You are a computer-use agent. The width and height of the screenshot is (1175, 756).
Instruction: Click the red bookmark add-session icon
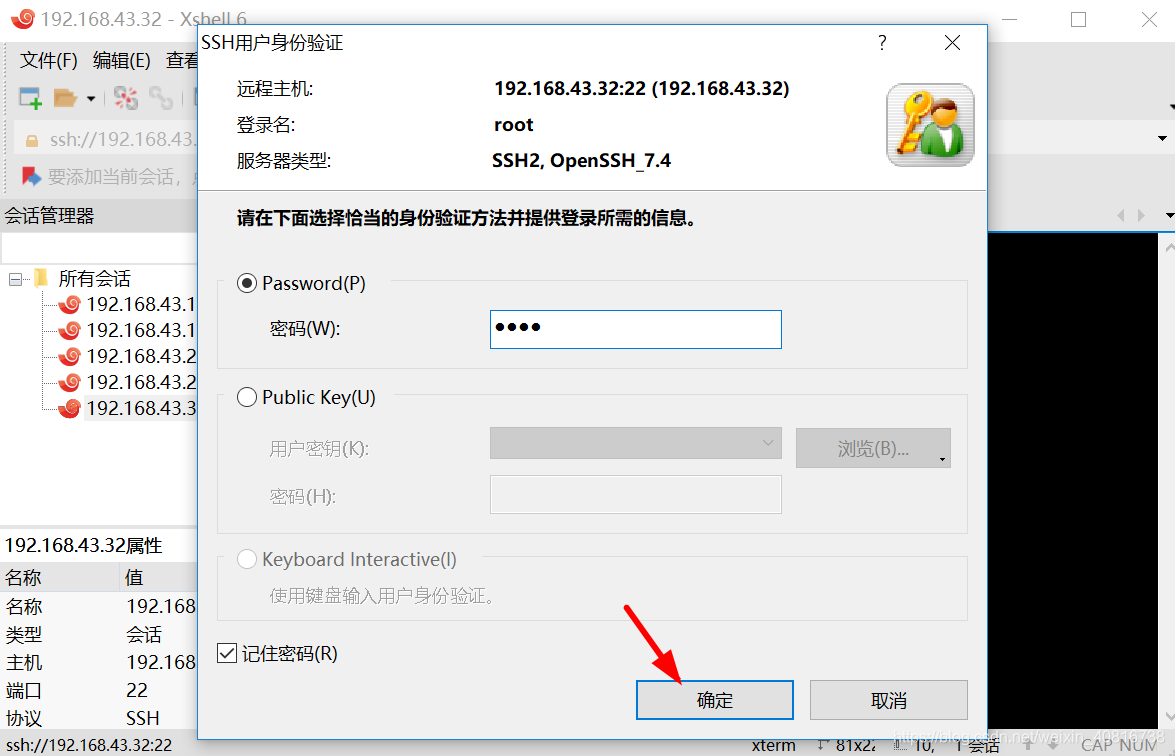coord(31,177)
